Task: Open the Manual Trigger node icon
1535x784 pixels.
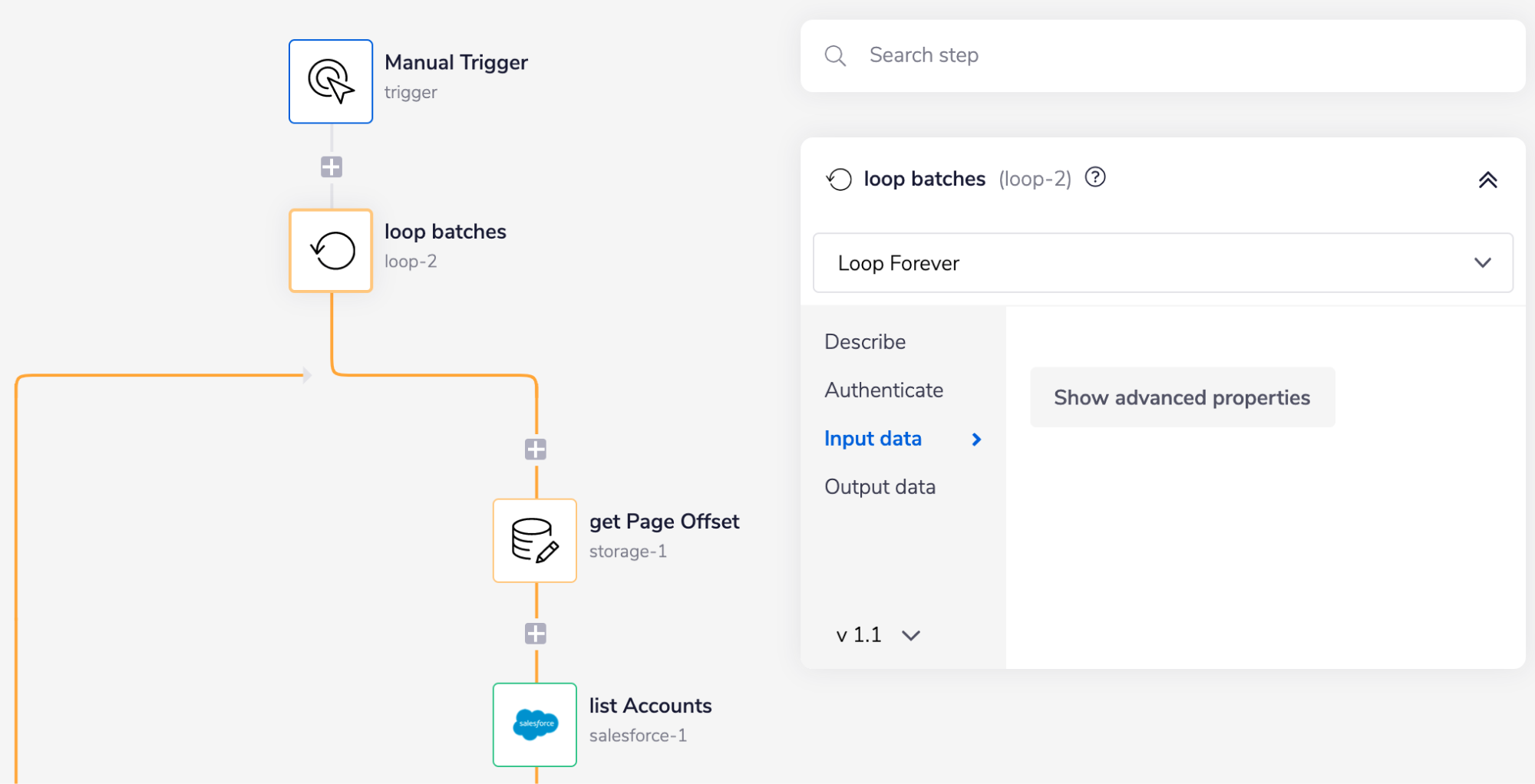Action: [330, 81]
